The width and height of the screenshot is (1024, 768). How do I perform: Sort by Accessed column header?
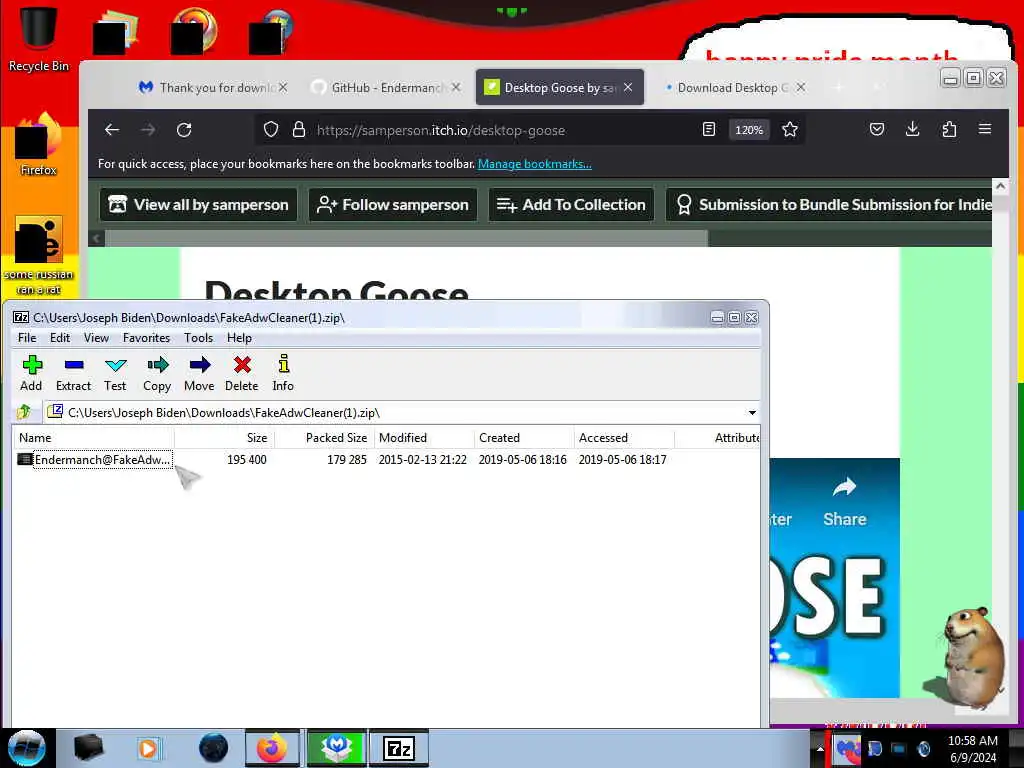(624, 438)
